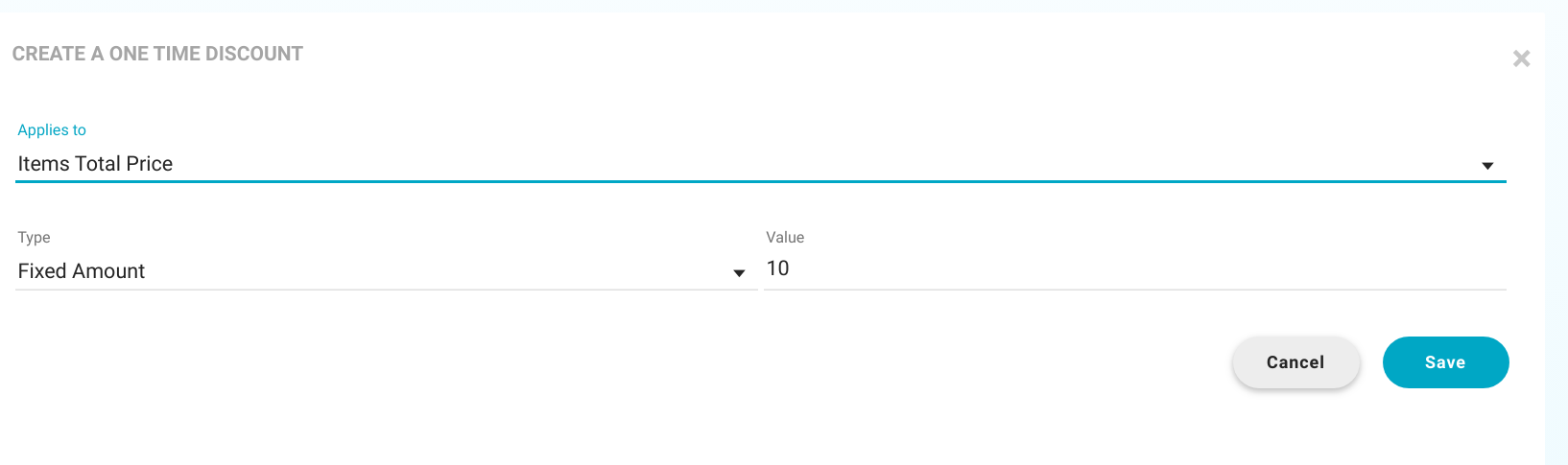
Task: Close the one time discount dialog
Action: pos(1521,58)
